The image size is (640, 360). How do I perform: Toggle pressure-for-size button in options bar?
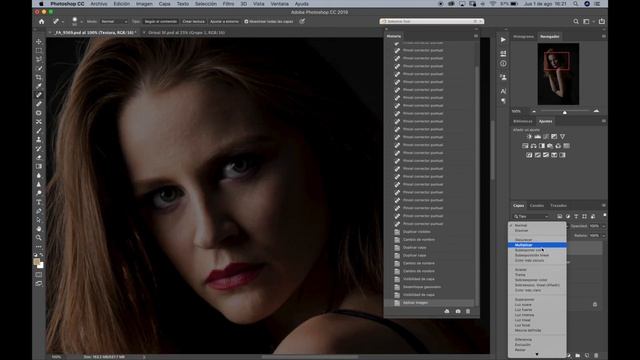coord(302,21)
